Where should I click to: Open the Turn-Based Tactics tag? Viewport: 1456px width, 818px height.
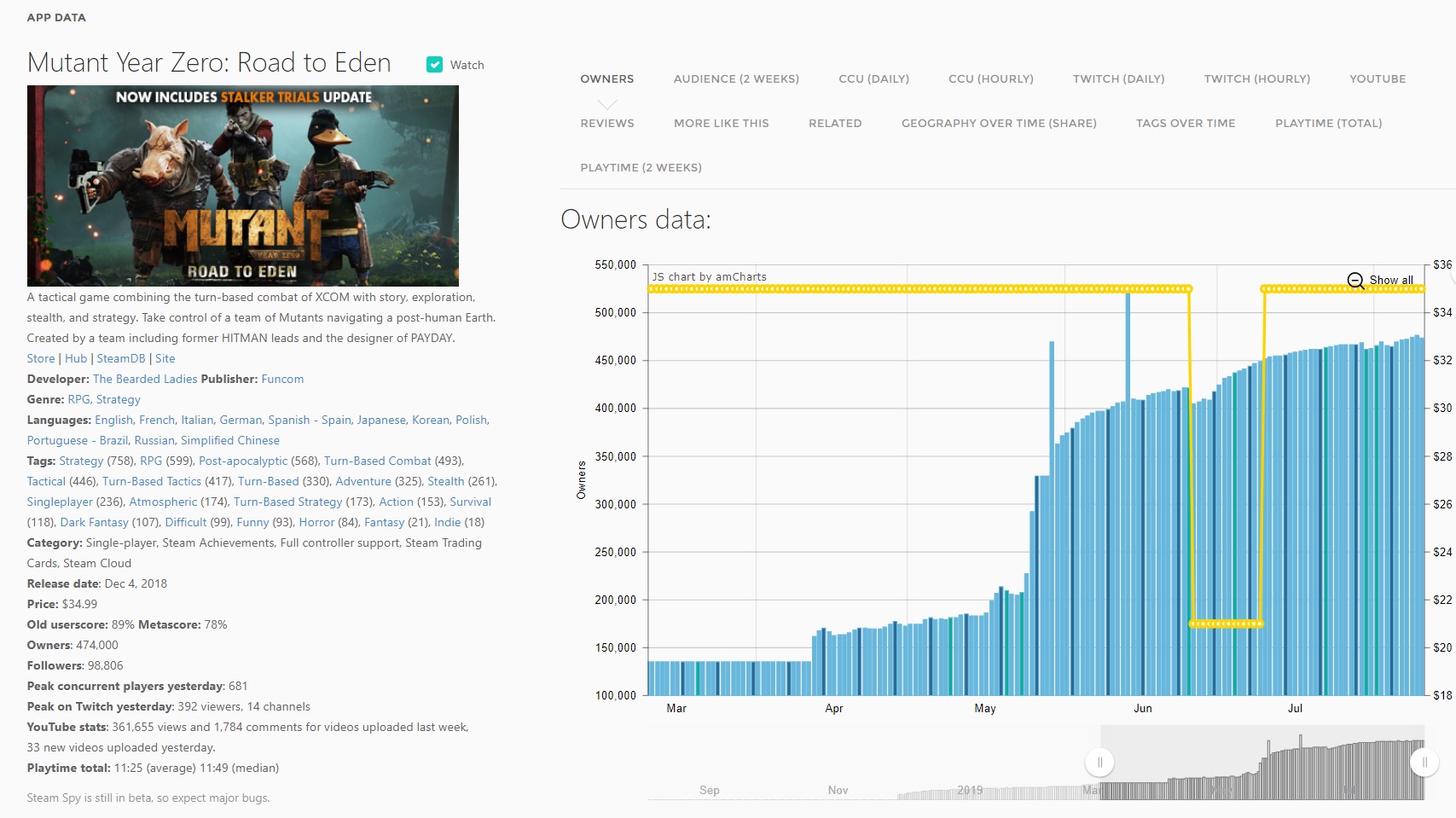pyautogui.click(x=152, y=481)
